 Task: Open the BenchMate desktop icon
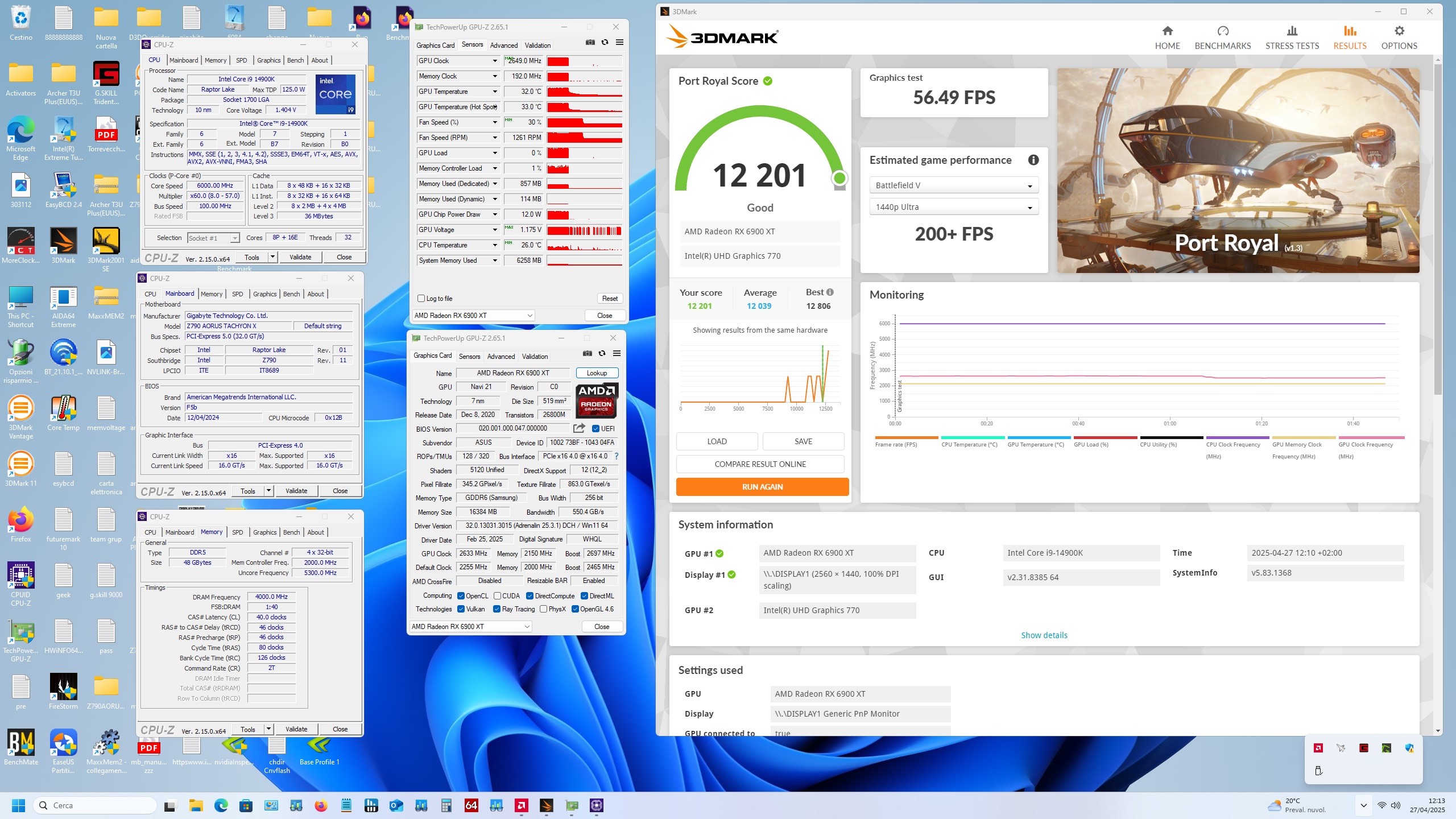coord(21,748)
